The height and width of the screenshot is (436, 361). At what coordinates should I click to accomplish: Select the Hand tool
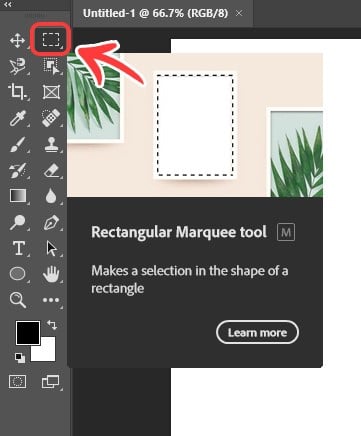pos(51,274)
